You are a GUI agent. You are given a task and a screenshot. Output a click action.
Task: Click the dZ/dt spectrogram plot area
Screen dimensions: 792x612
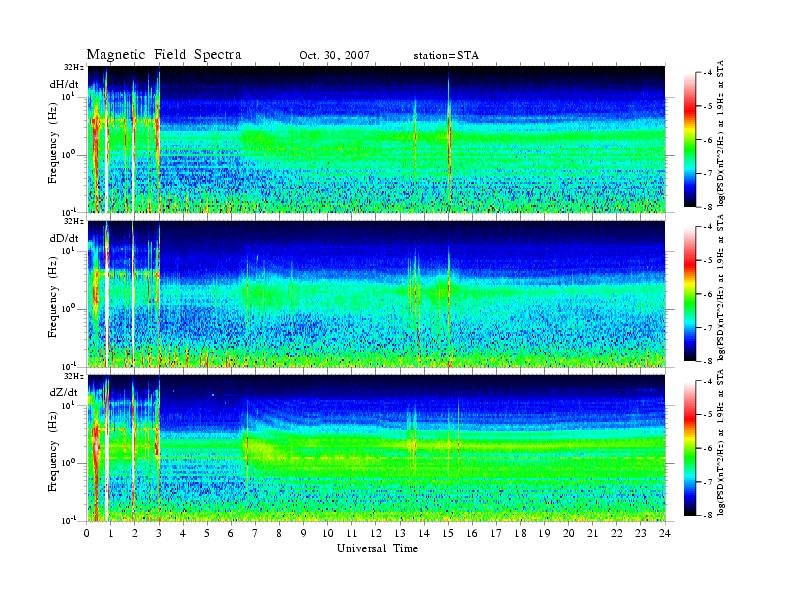tap(376, 448)
